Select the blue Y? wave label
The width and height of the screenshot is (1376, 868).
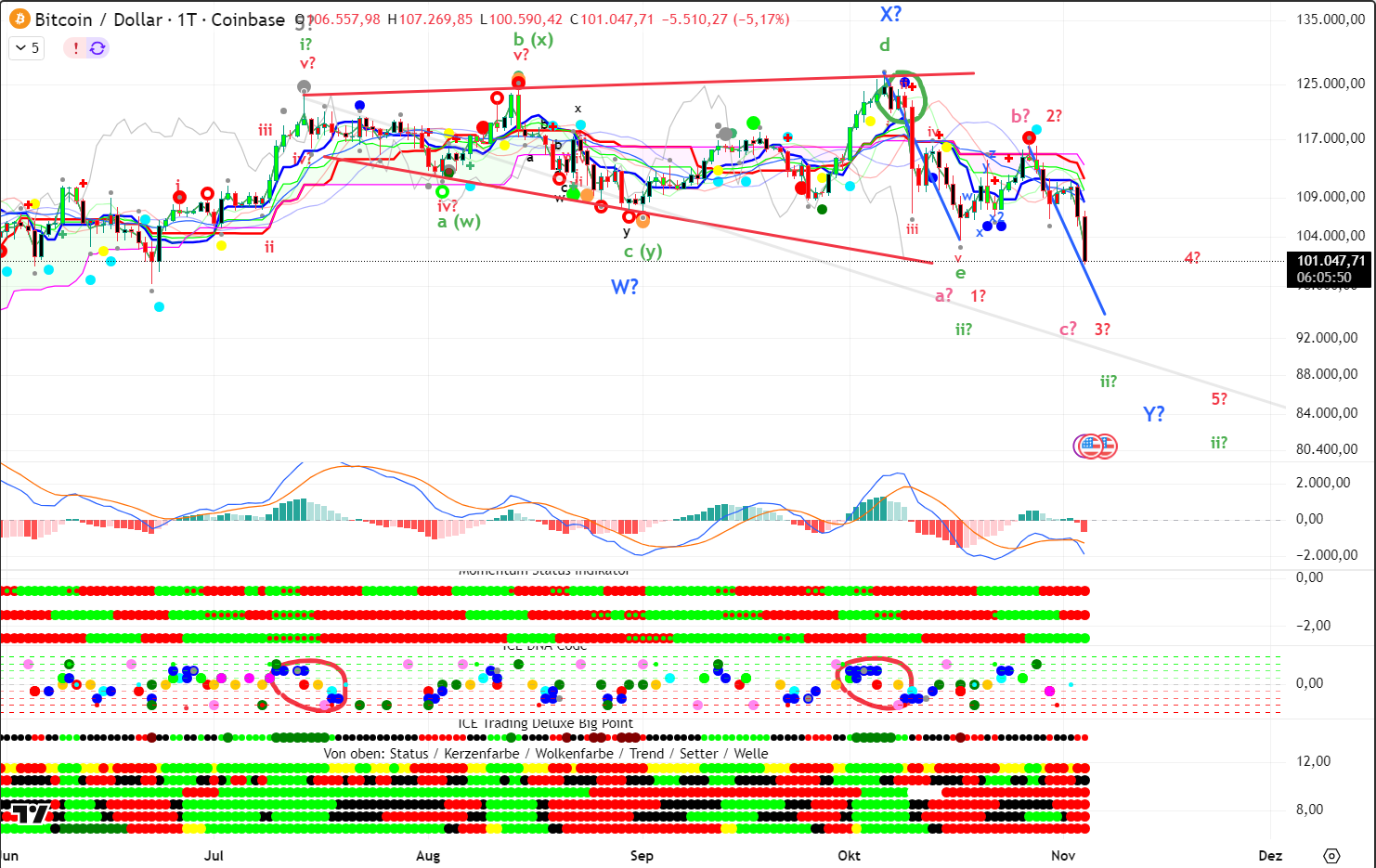coord(1153,414)
